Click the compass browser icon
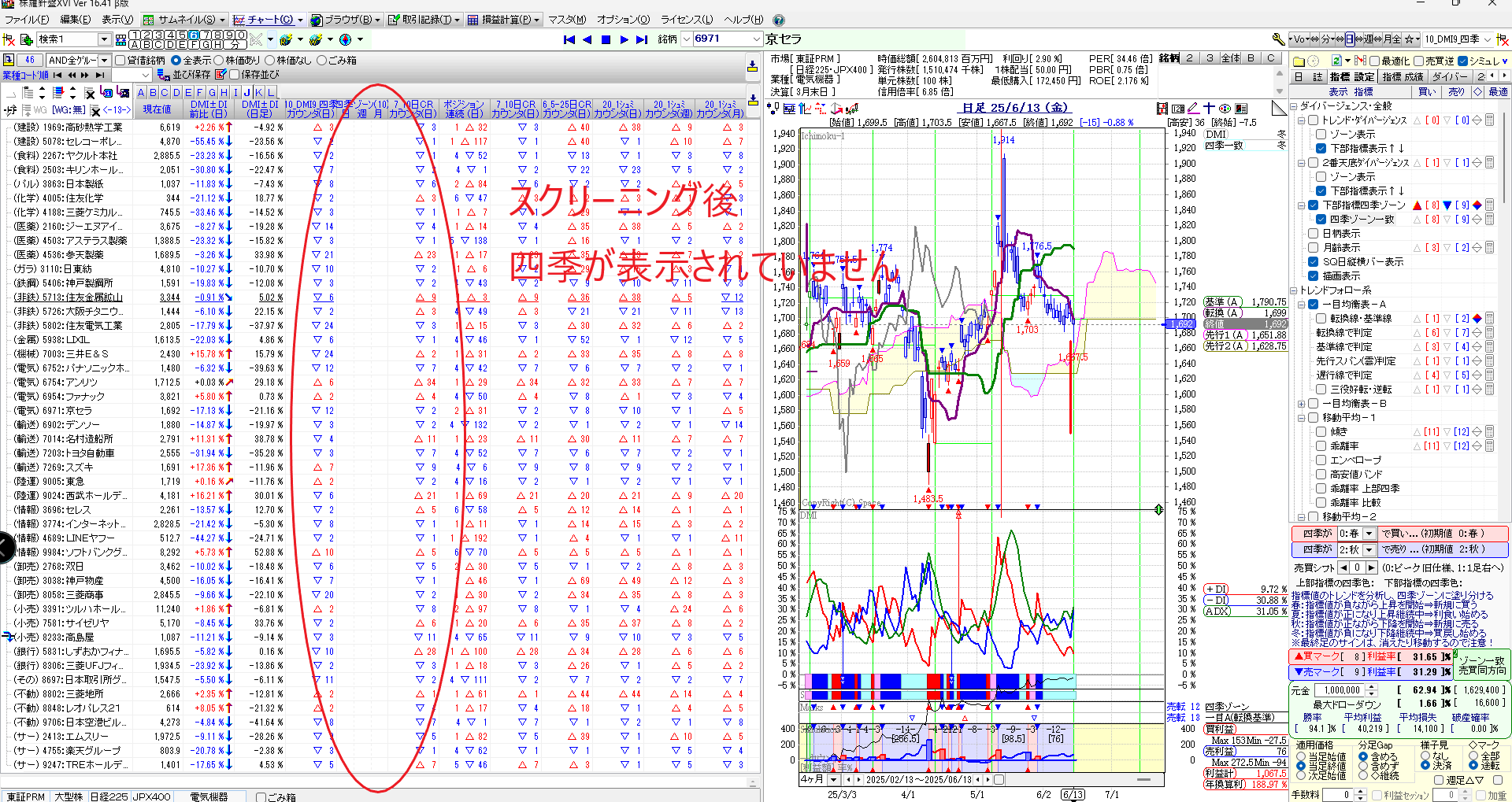 tap(345, 39)
